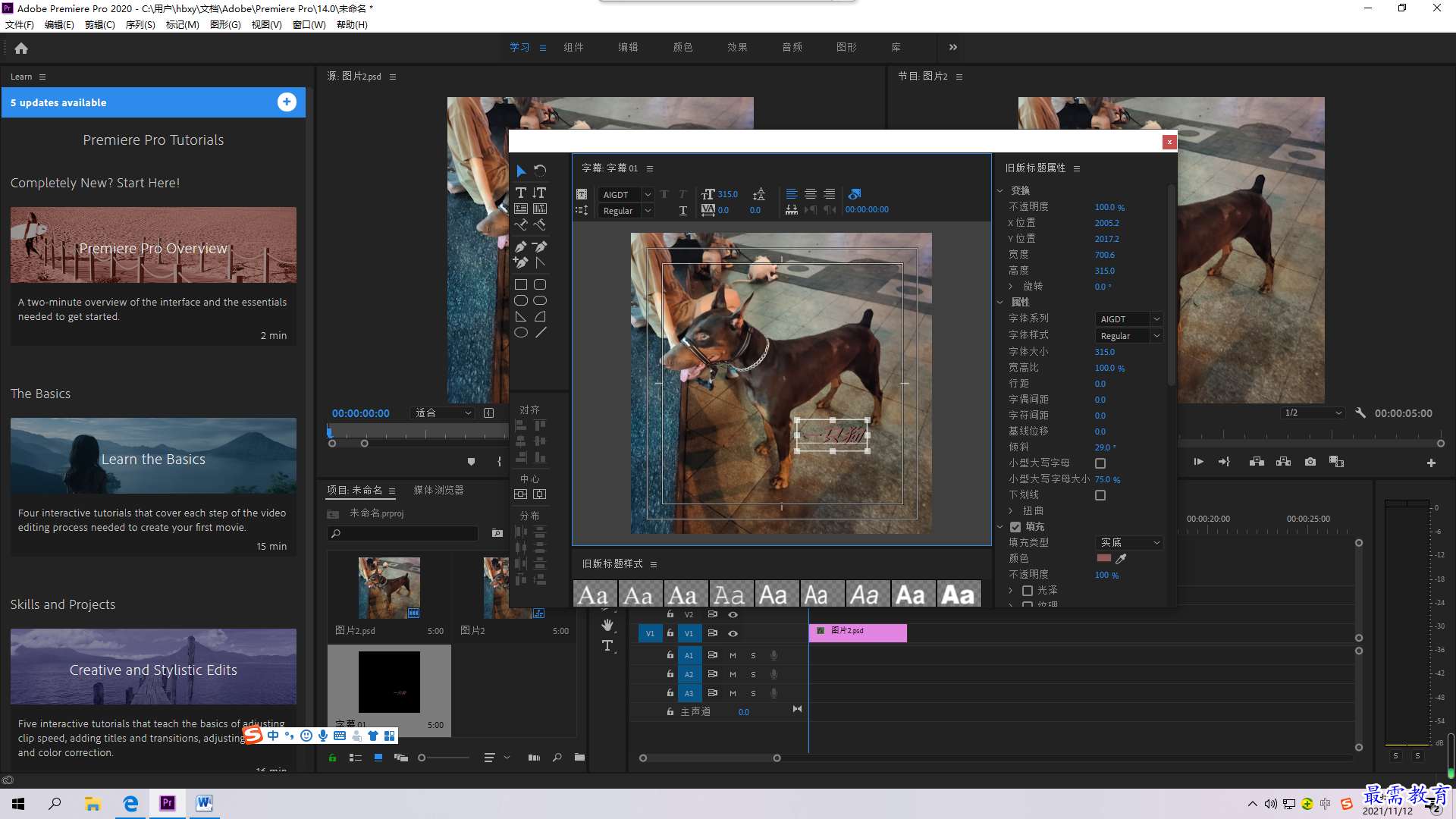Switch to the Editing (编辑) workspace tab

628,47
